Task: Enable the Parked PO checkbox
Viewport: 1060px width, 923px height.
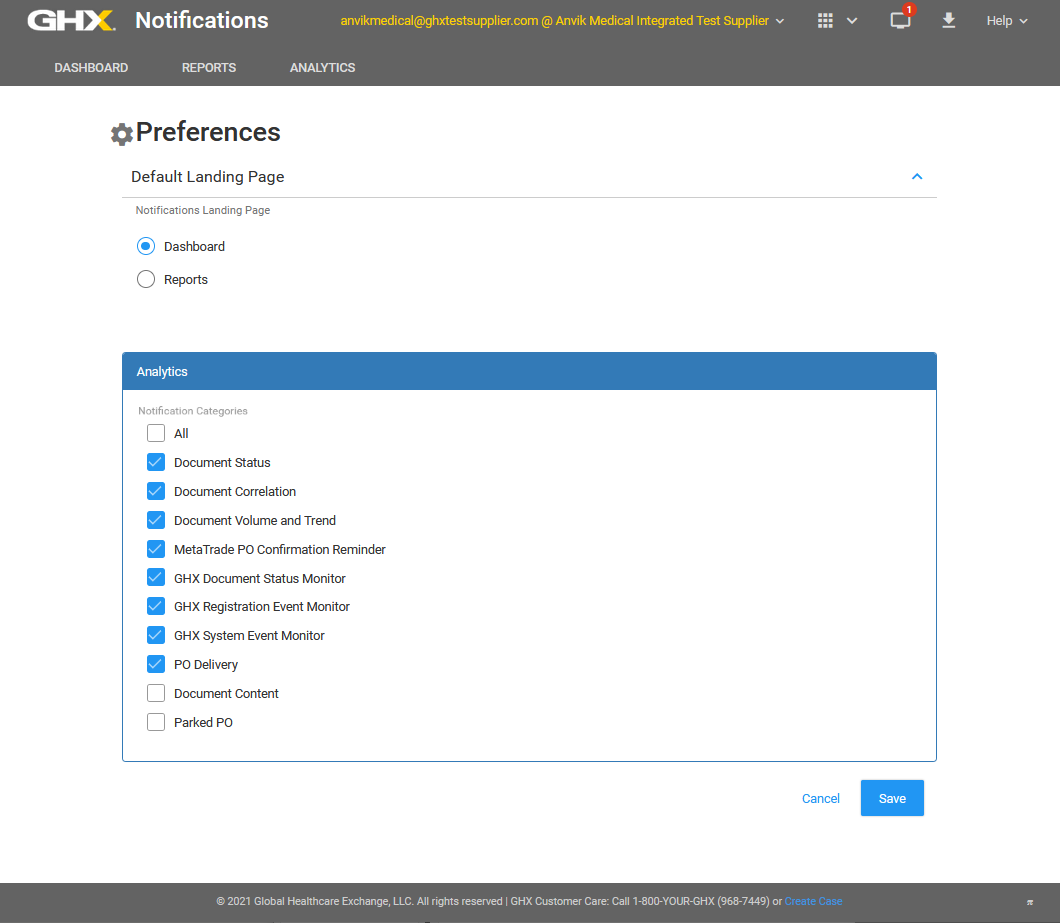Action: point(156,723)
